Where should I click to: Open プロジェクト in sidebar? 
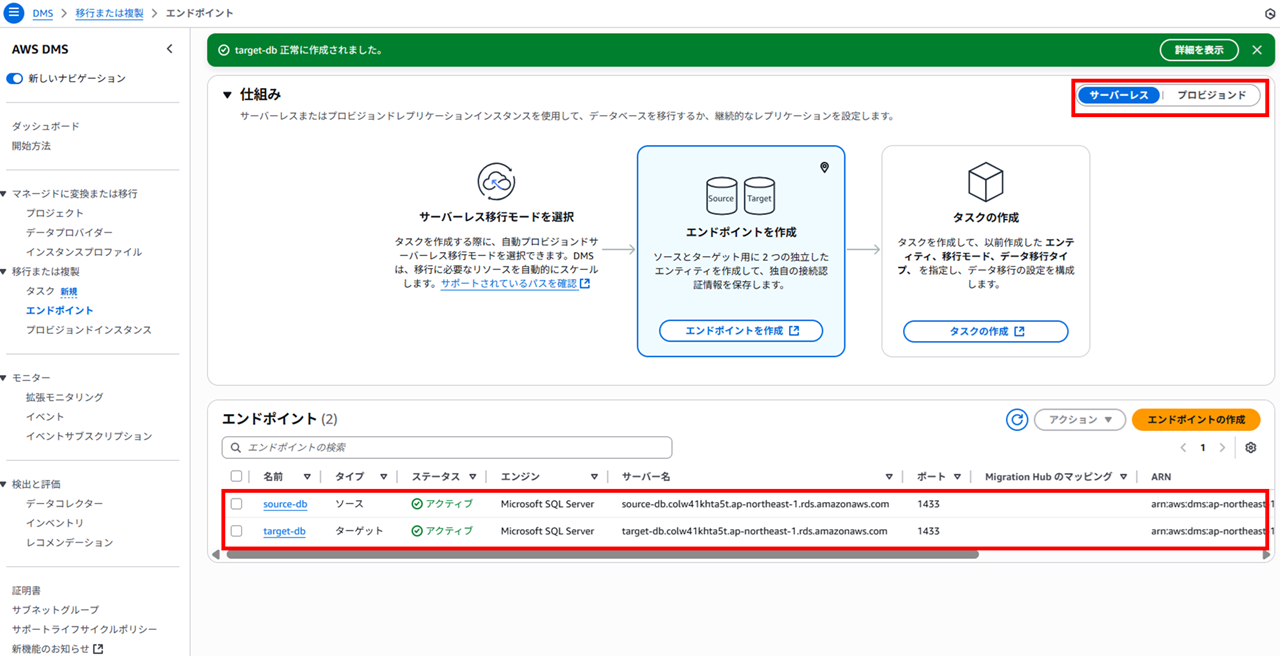pyautogui.click(x=55, y=213)
